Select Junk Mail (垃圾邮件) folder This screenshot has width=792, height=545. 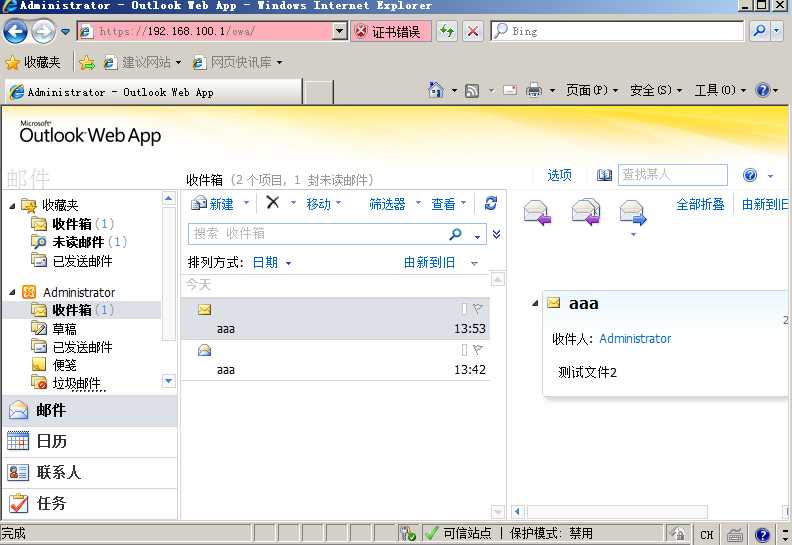(x=76, y=383)
